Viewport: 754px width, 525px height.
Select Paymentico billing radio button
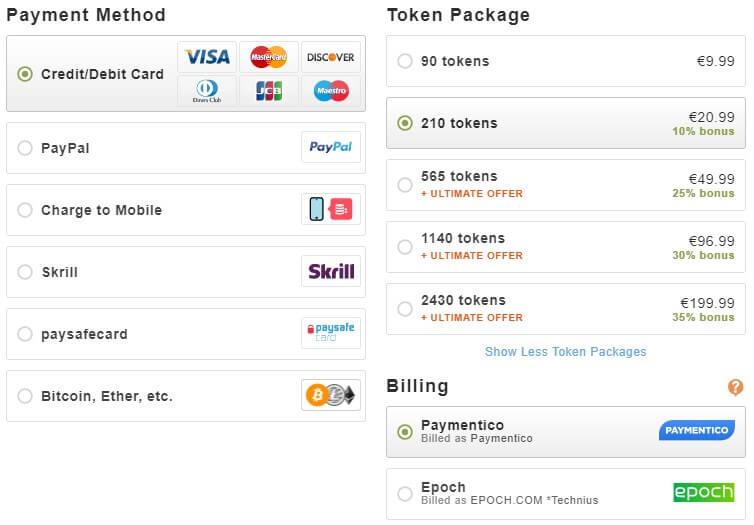click(x=405, y=432)
